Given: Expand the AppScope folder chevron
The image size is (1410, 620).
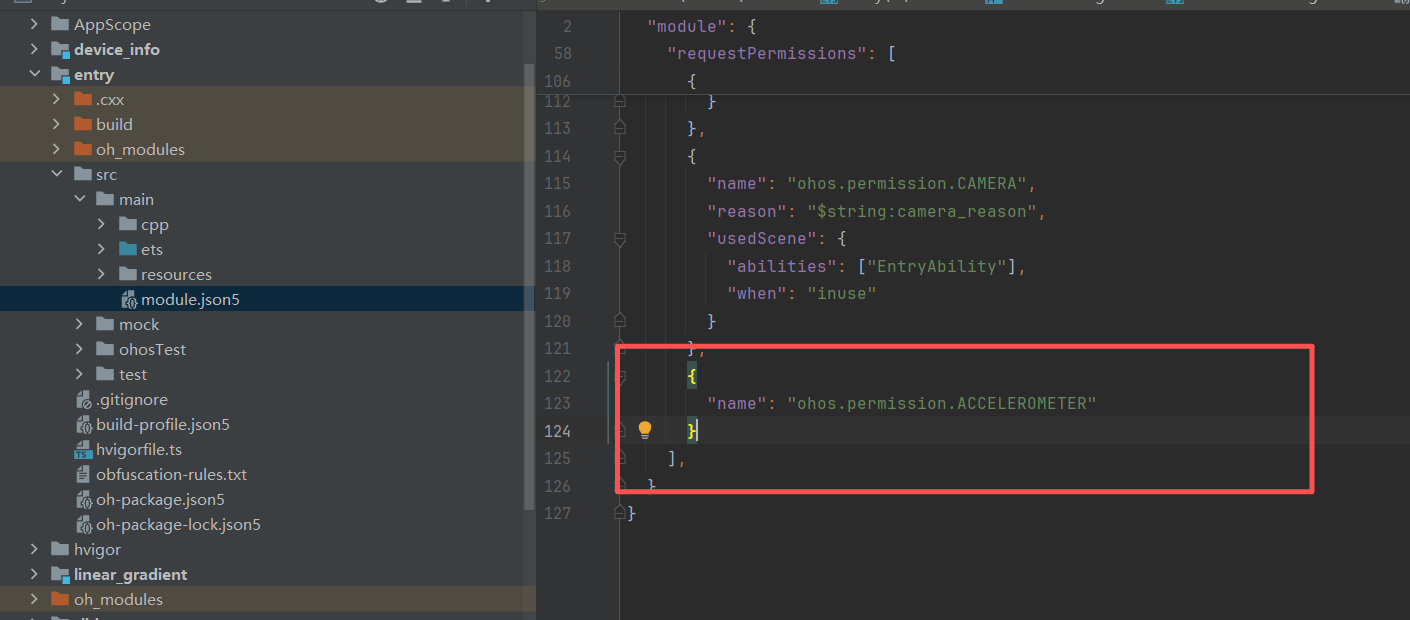Looking at the screenshot, I should click(34, 24).
